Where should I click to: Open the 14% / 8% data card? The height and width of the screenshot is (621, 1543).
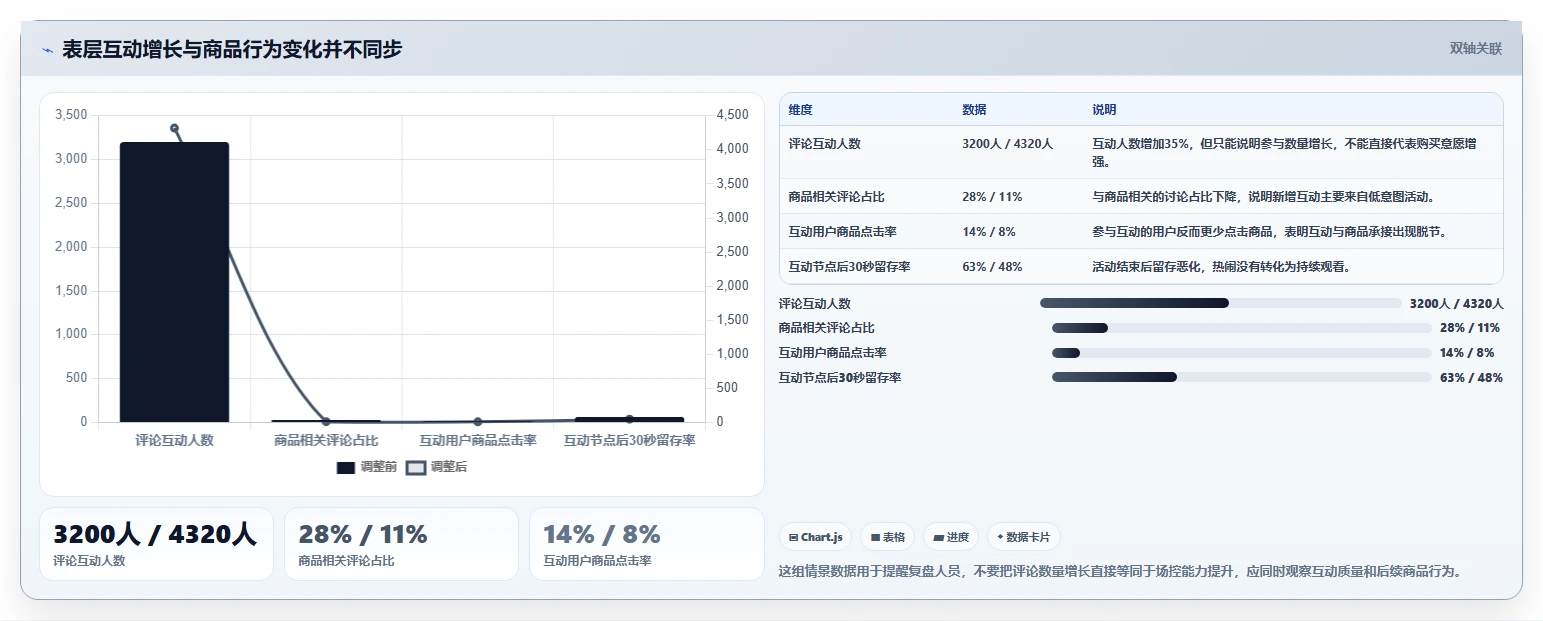[x=647, y=544]
